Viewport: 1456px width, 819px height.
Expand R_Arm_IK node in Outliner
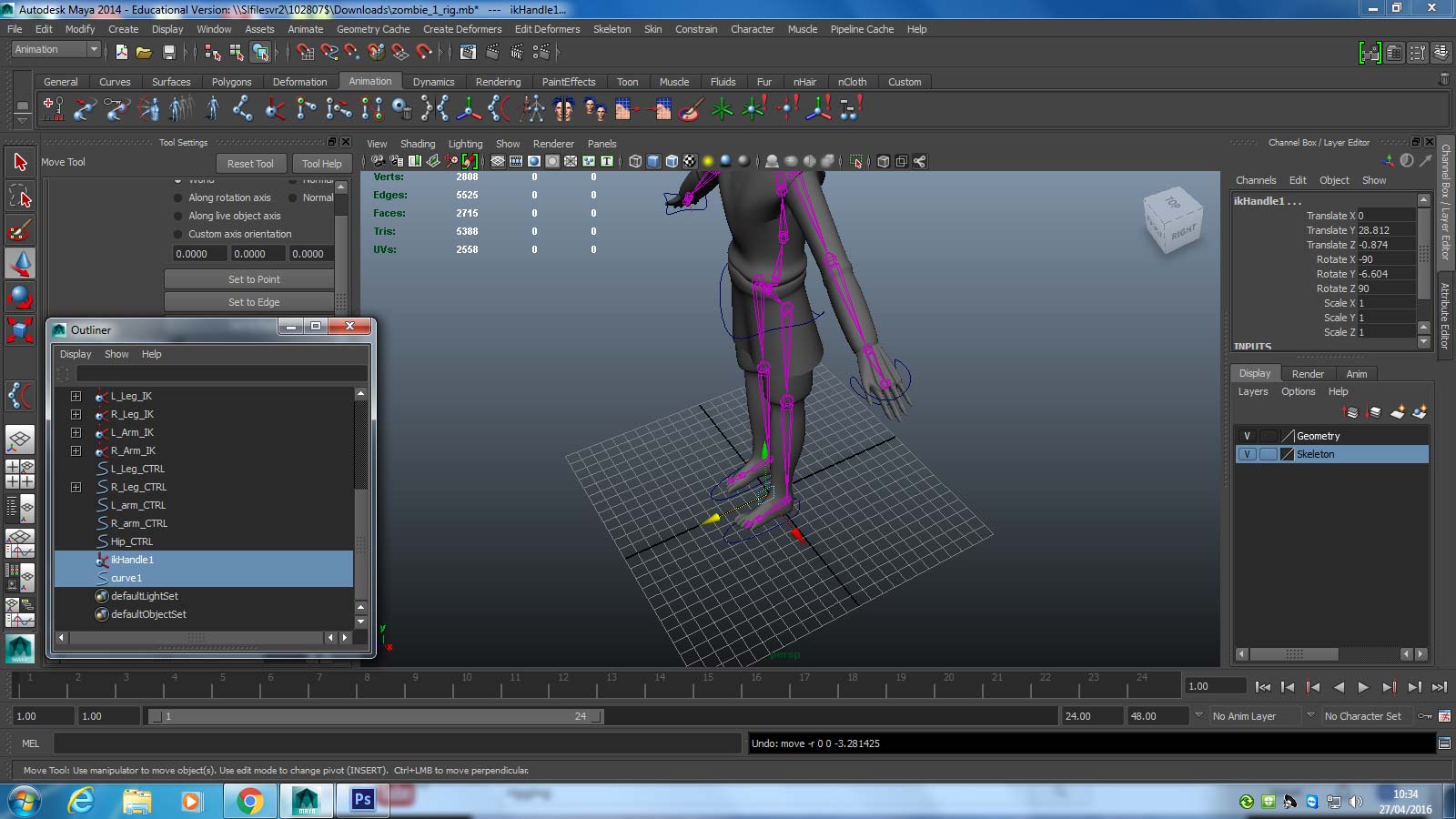pos(76,450)
